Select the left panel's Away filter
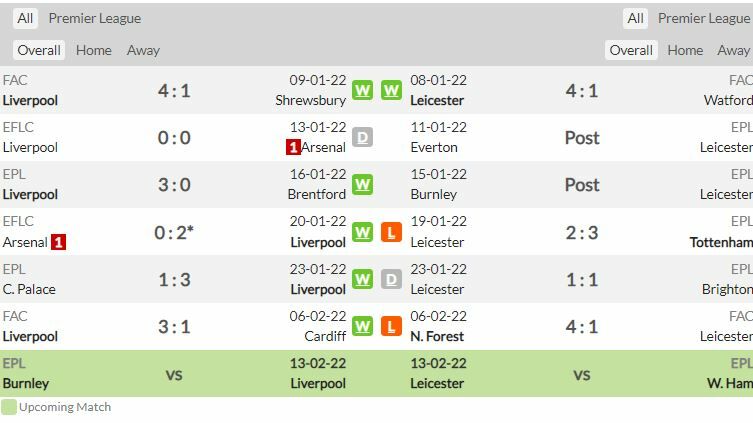This screenshot has height=423, width=753. point(143,50)
